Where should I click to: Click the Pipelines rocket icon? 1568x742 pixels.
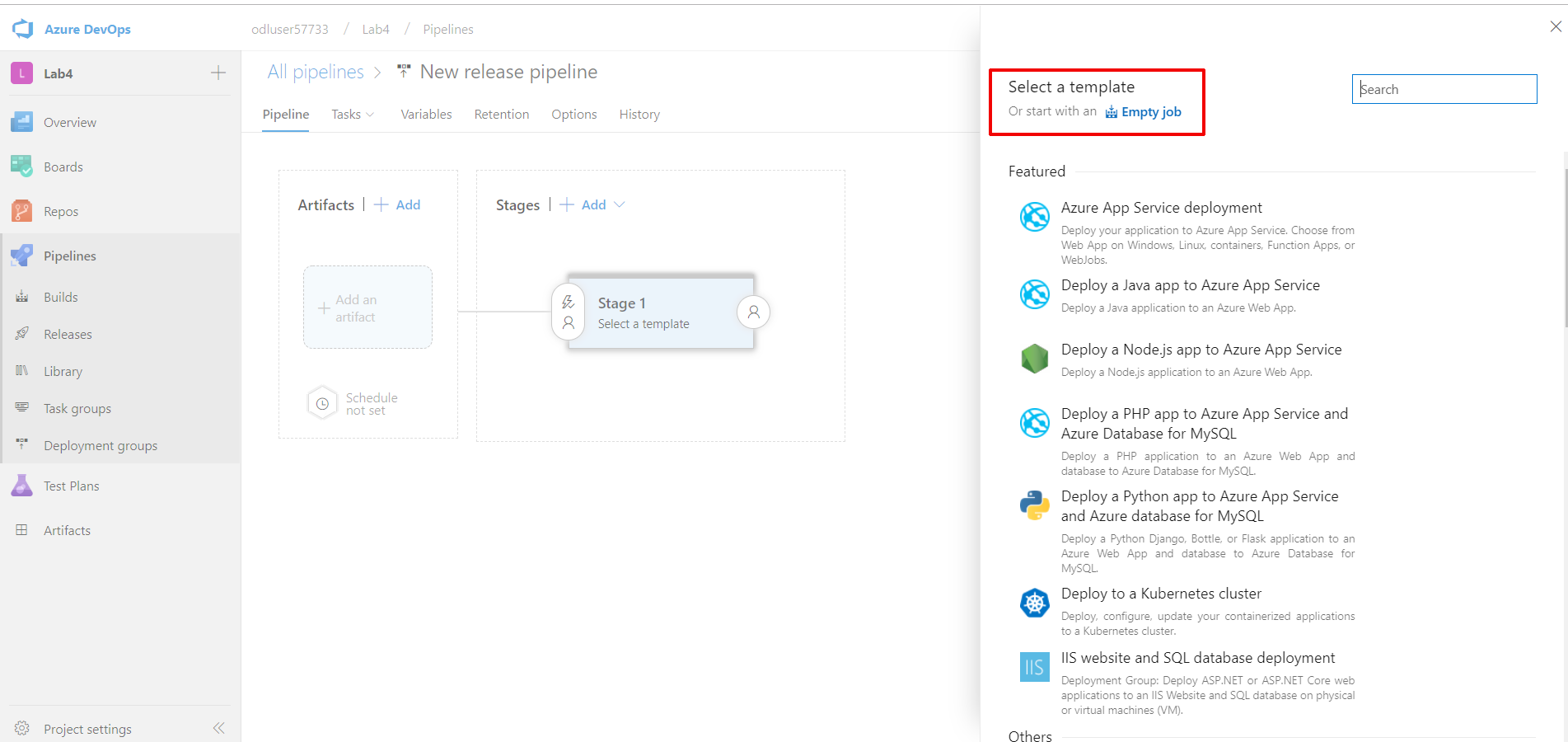pyautogui.click(x=22, y=256)
